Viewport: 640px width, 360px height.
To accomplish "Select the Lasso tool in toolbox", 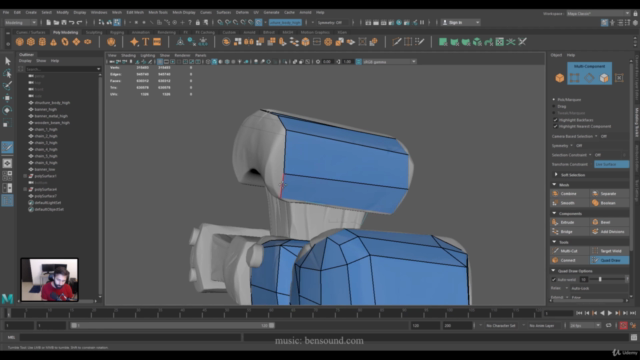I will (x=7, y=73).
